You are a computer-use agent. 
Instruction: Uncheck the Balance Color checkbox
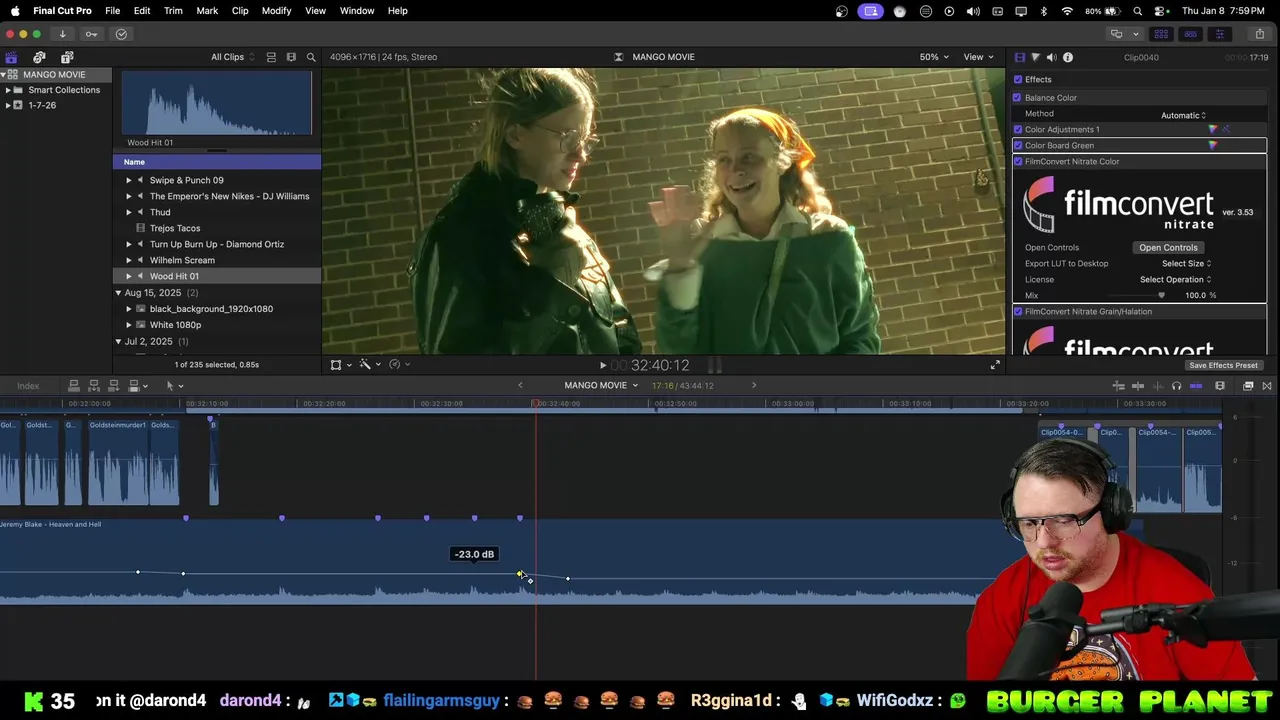tap(1017, 98)
